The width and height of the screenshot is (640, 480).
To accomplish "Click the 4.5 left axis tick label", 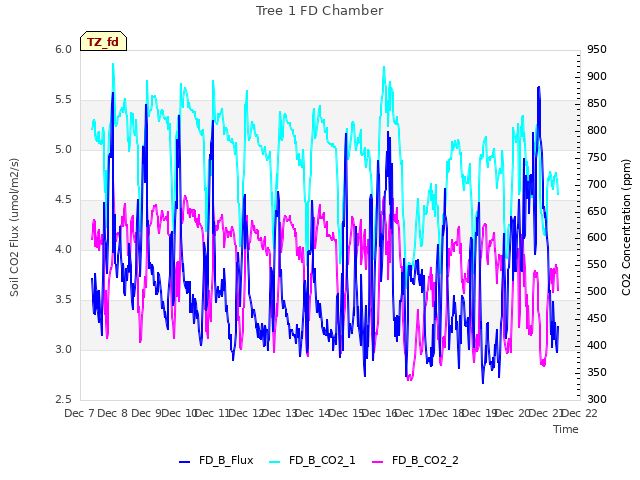I will click(64, 200).
